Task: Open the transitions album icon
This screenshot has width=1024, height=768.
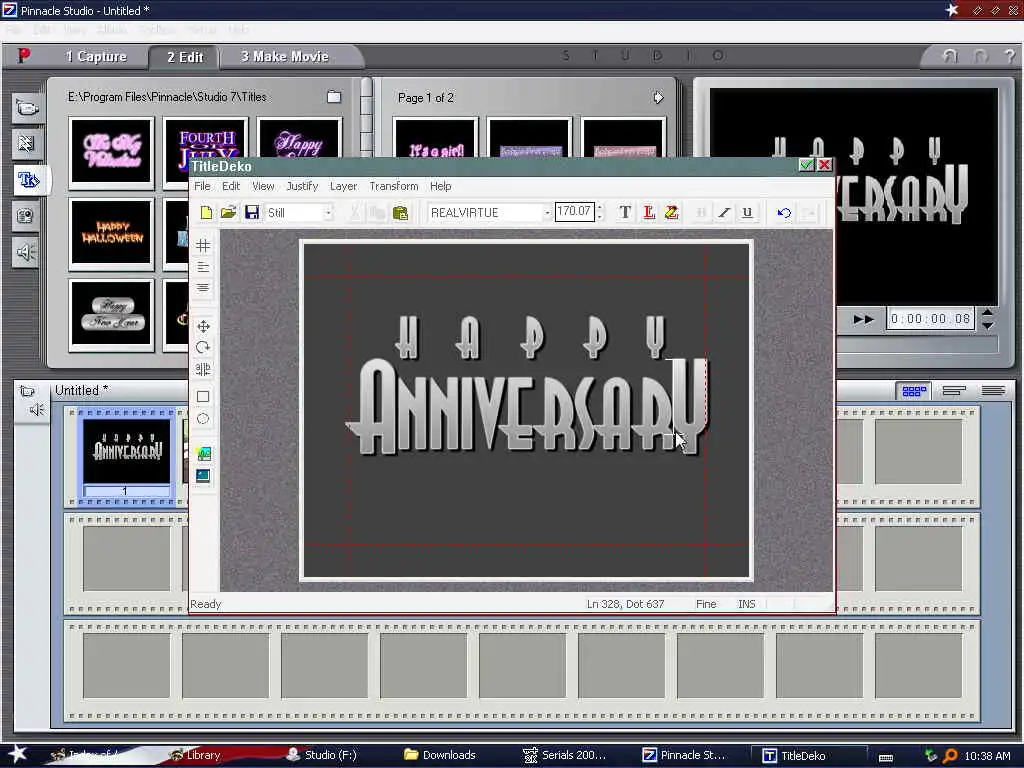Action: coord(27,144)
